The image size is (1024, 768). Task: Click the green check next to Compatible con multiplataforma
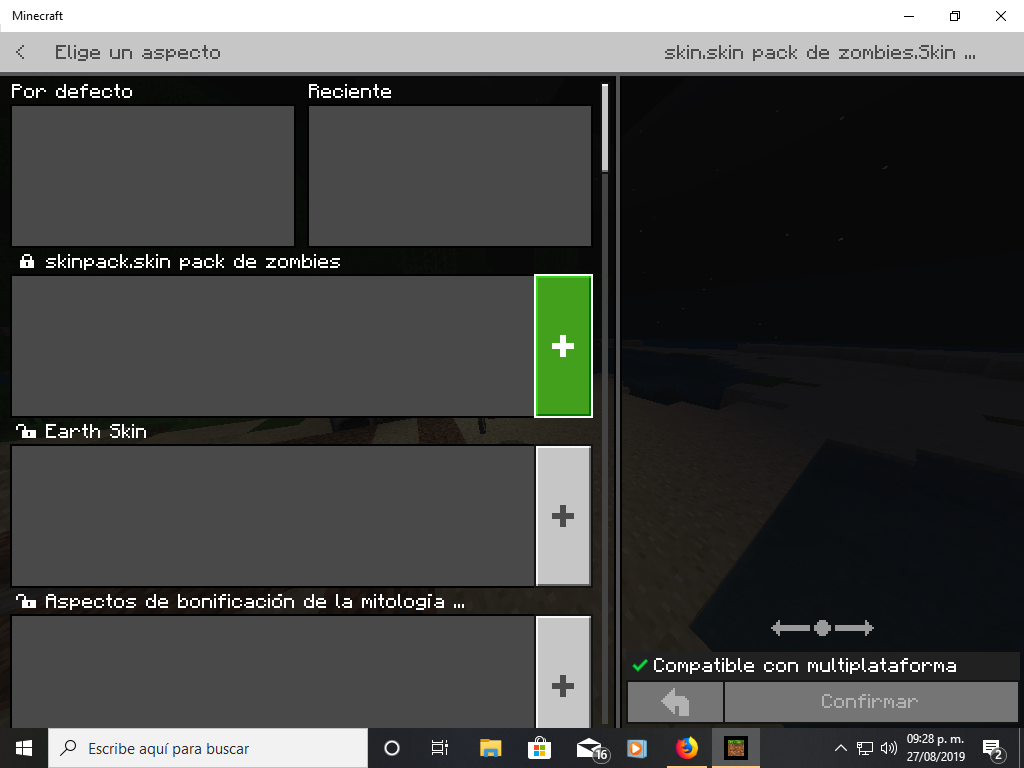click(640, 665)
